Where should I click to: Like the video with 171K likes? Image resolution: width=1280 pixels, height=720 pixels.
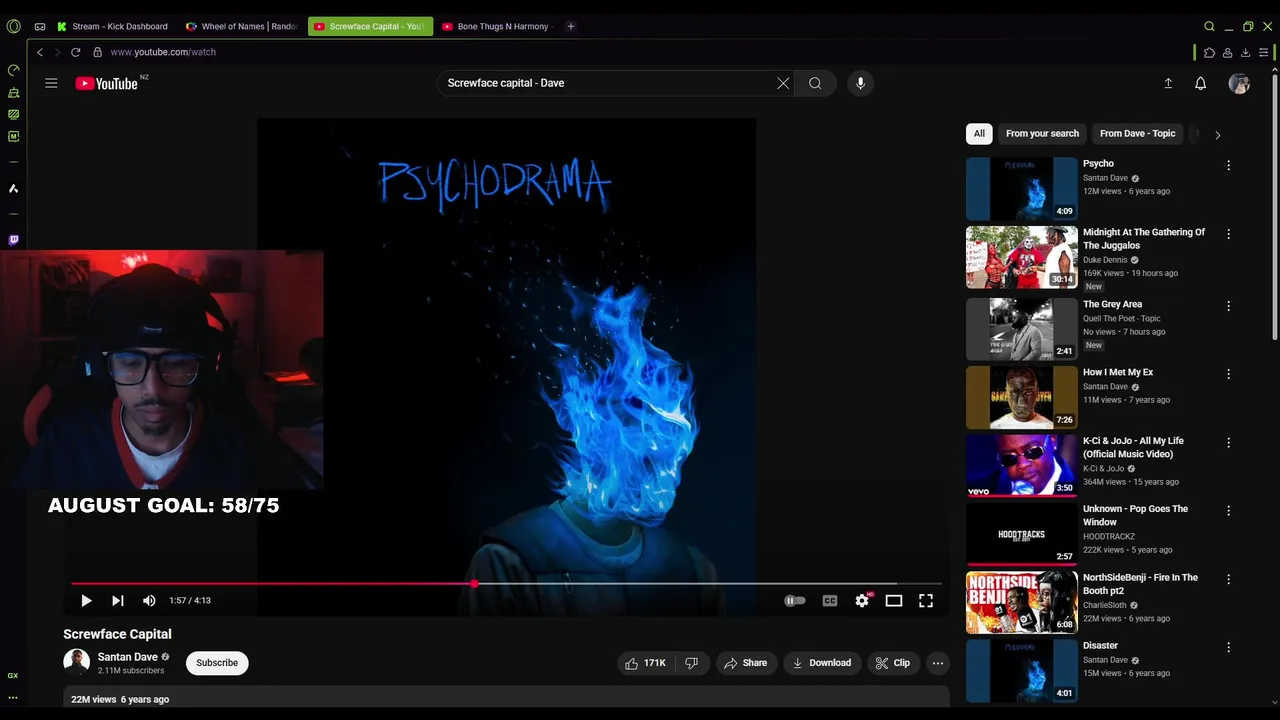[x=644, y=663]
